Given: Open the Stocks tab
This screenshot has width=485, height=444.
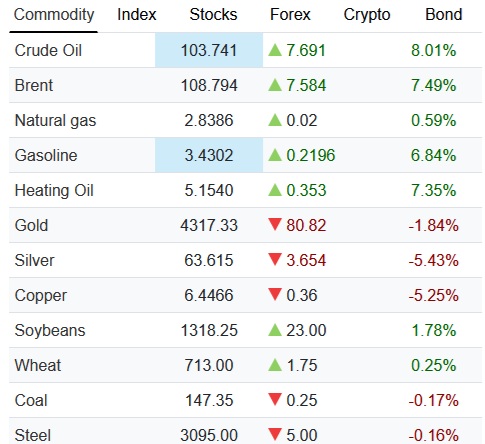Looking at the screenshot, I should 213,15.
